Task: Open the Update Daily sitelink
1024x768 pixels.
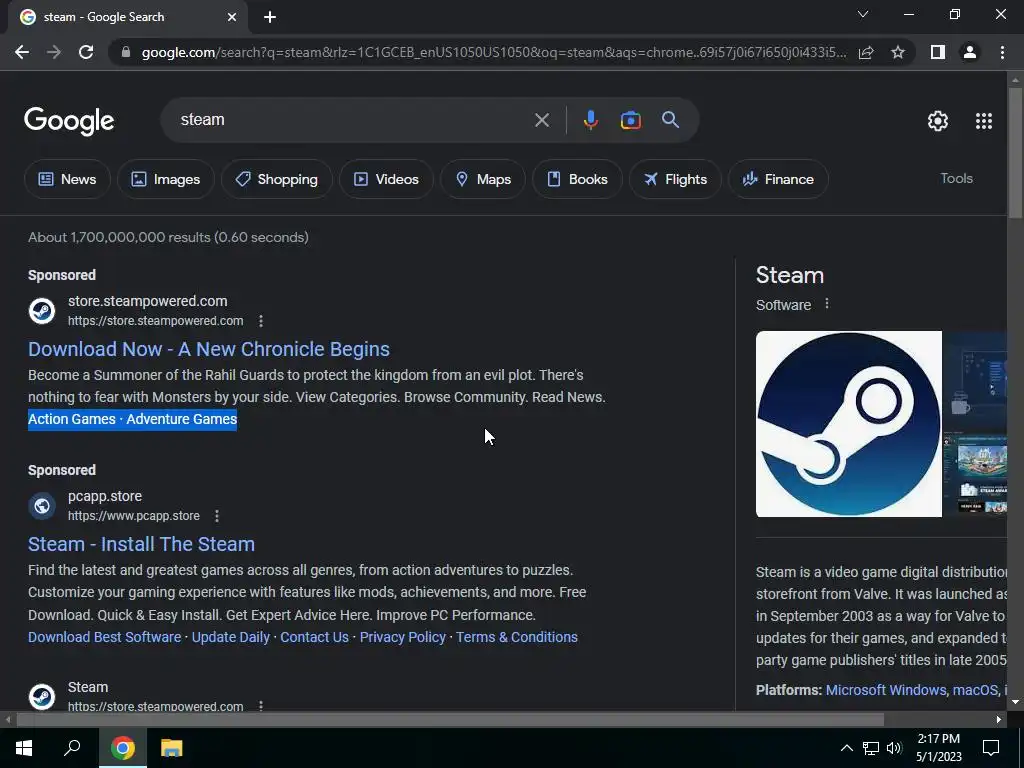Action: pos(231,637)
